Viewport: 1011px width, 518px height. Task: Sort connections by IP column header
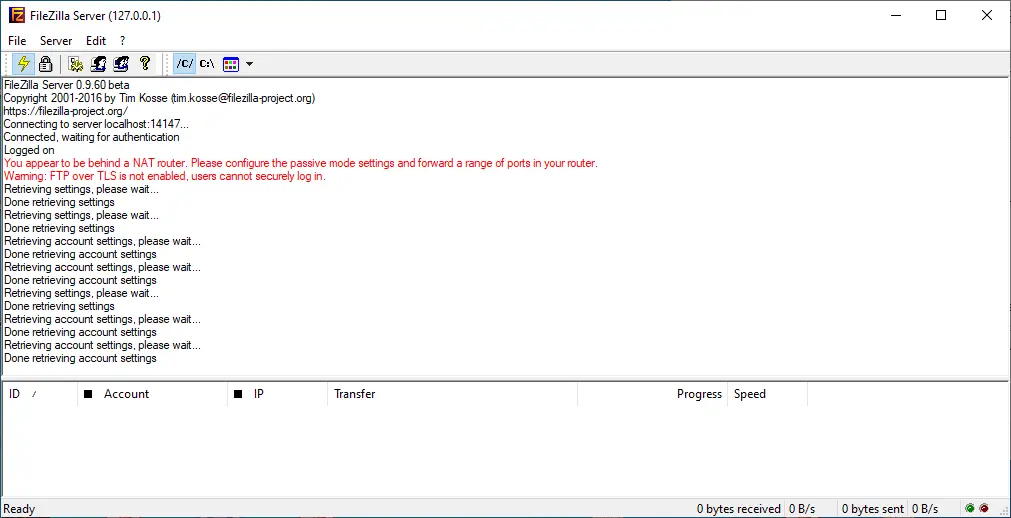coord(278,394)
